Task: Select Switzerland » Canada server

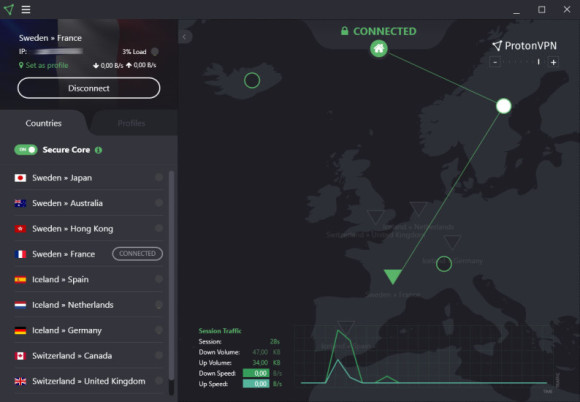Action: [x=89, y=356]
